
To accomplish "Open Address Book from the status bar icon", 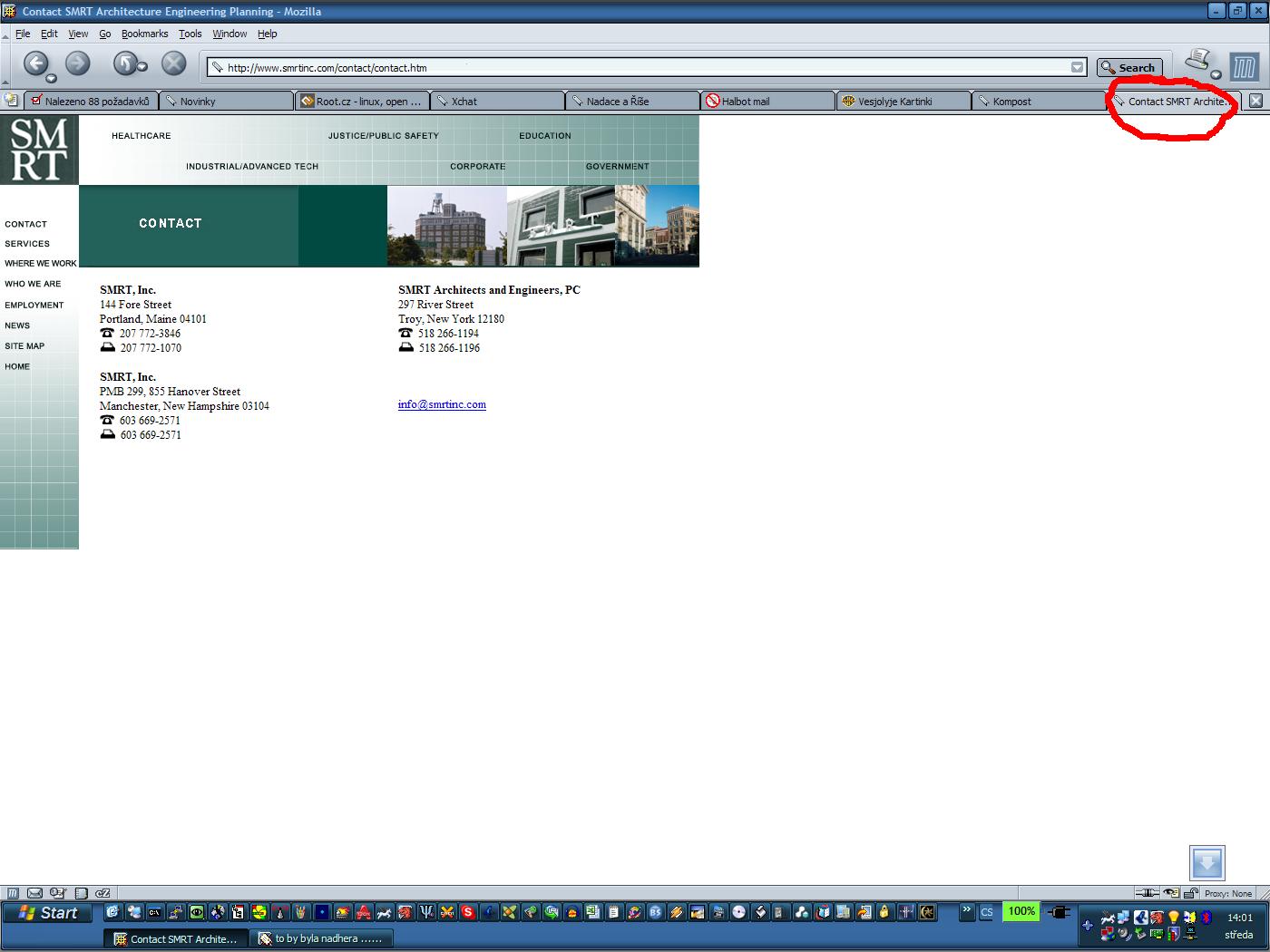I will [81, 893].
